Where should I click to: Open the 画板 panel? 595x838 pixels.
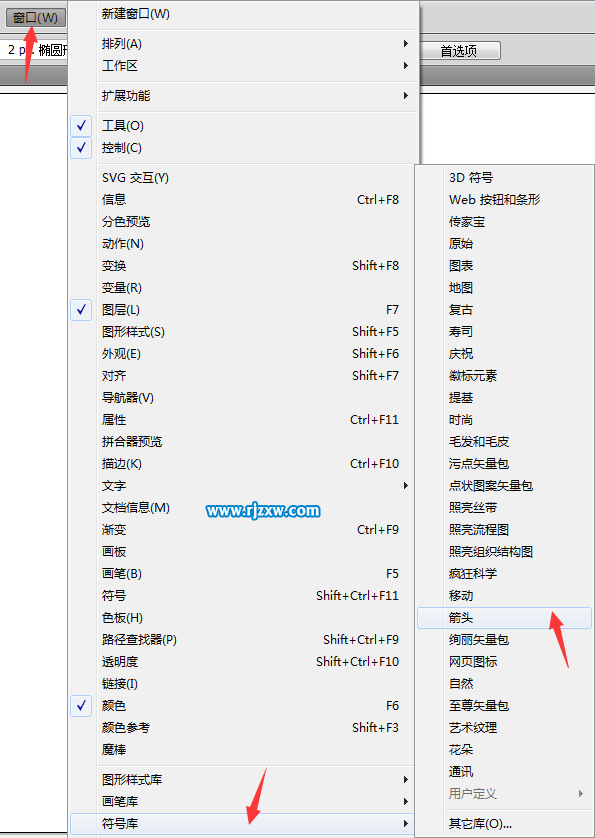(x=243, y=552)
